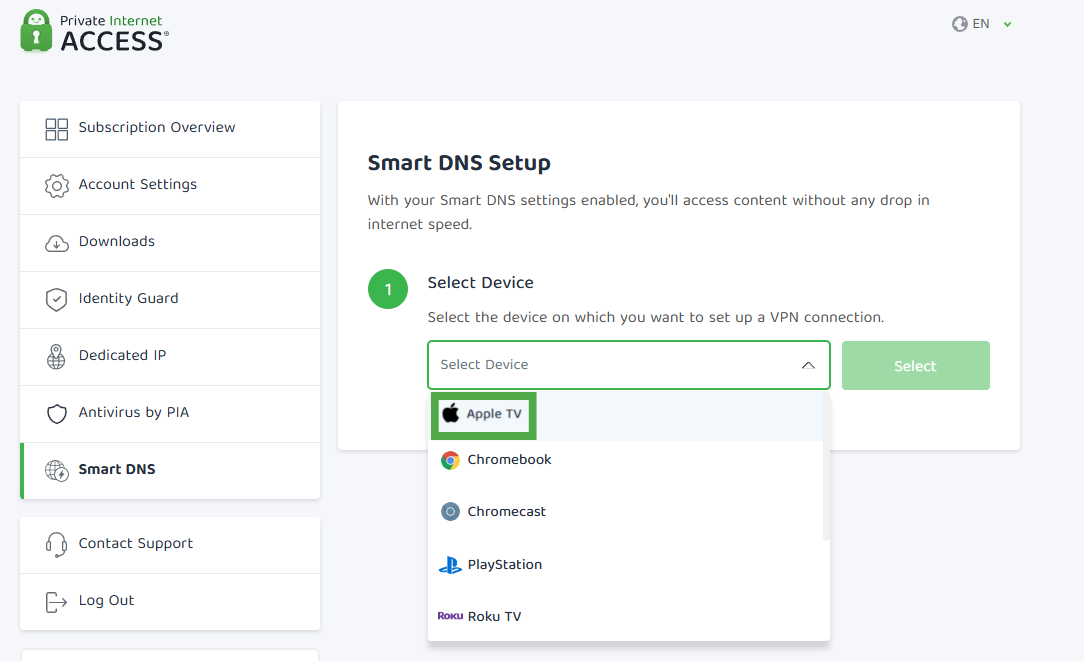The image size is (1084, 661).
Task: Click the EN language label
Action: click(x=980, y=24)
